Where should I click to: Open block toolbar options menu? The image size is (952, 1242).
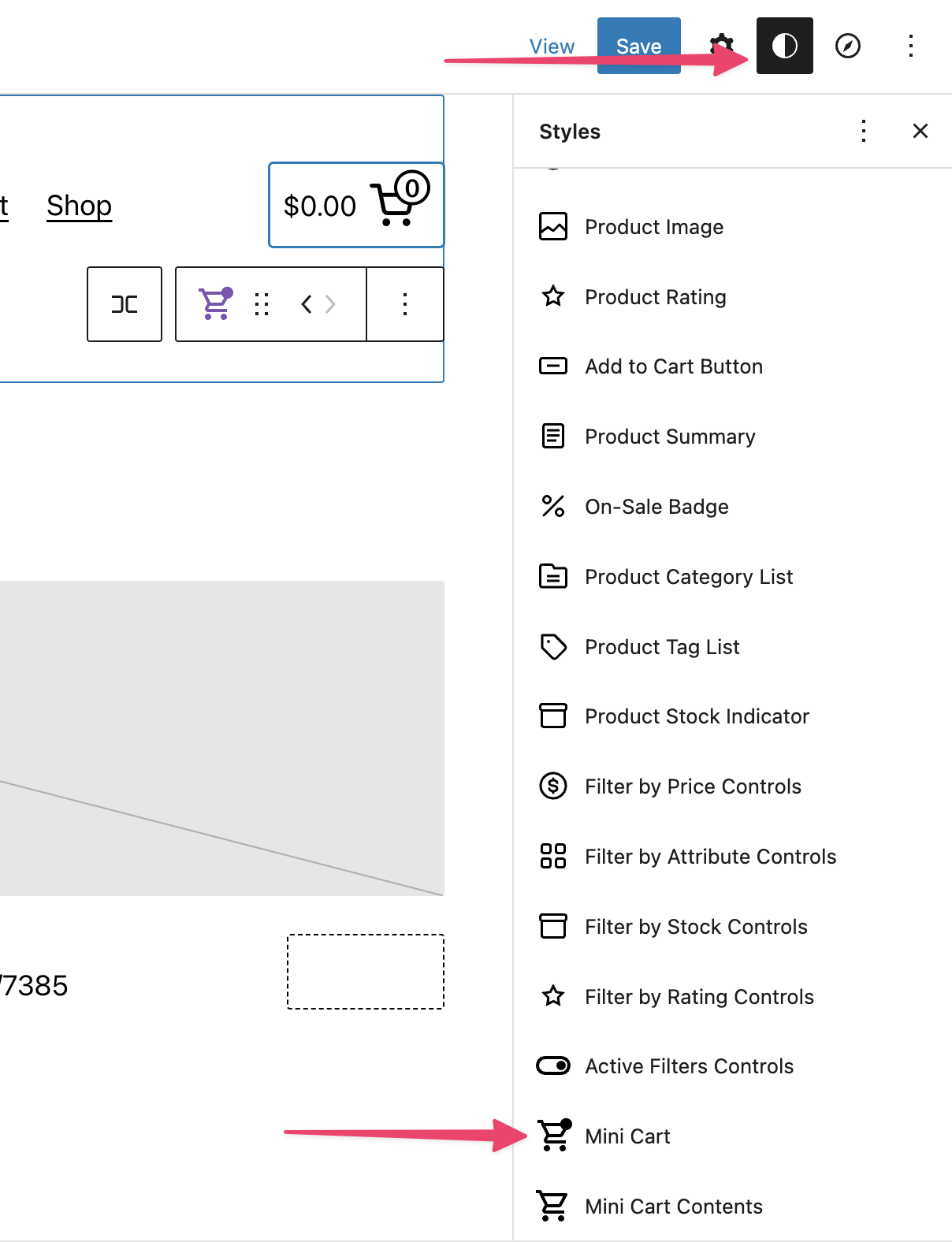pos(405,304)
